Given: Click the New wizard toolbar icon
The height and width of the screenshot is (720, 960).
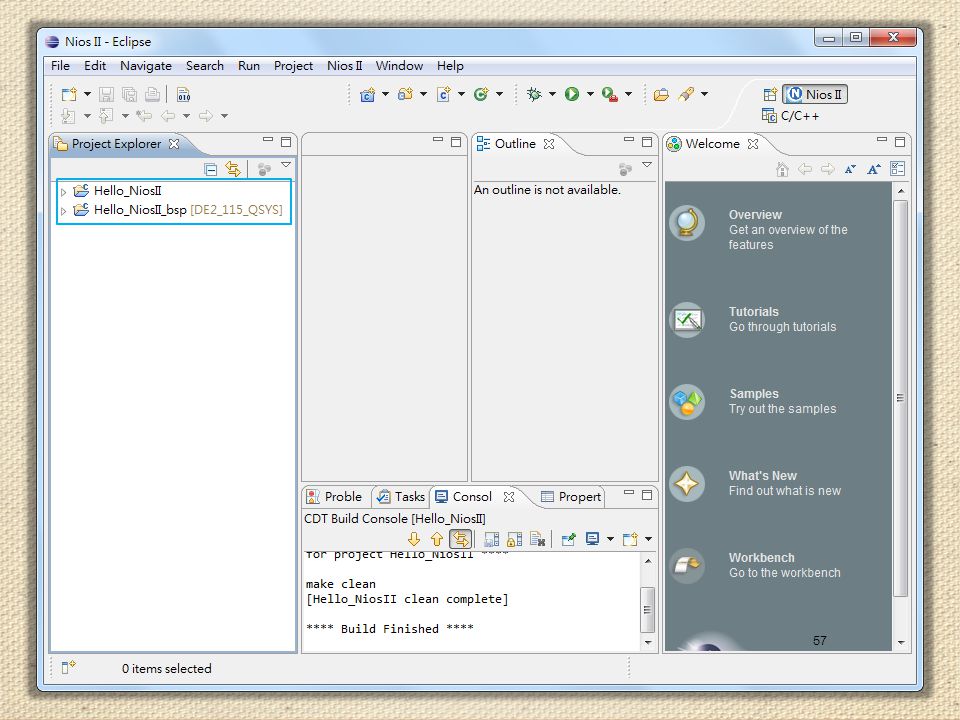Looking at the screenshot, I should [x=69, y=94].
